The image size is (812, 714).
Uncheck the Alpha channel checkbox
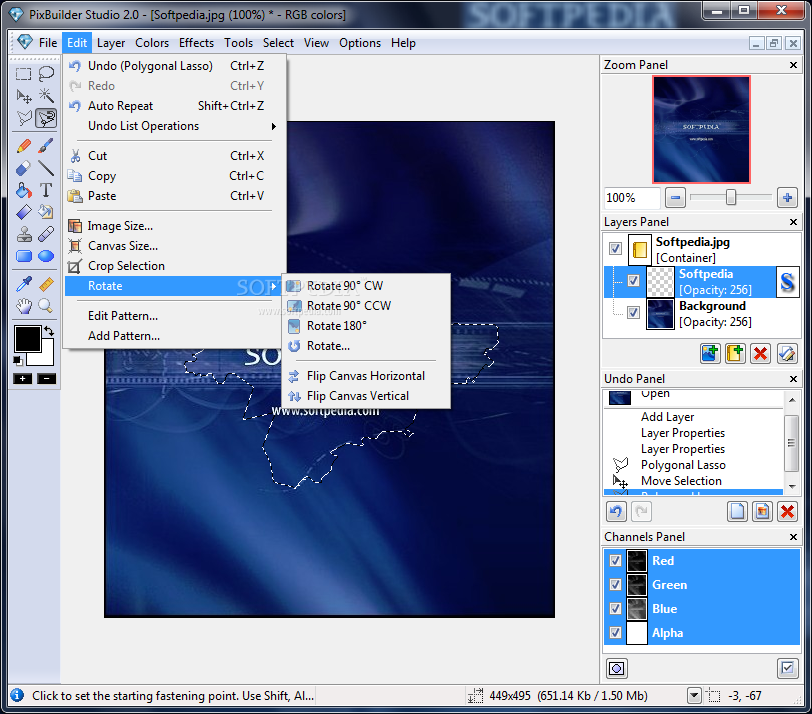click(x=615, y=632)
